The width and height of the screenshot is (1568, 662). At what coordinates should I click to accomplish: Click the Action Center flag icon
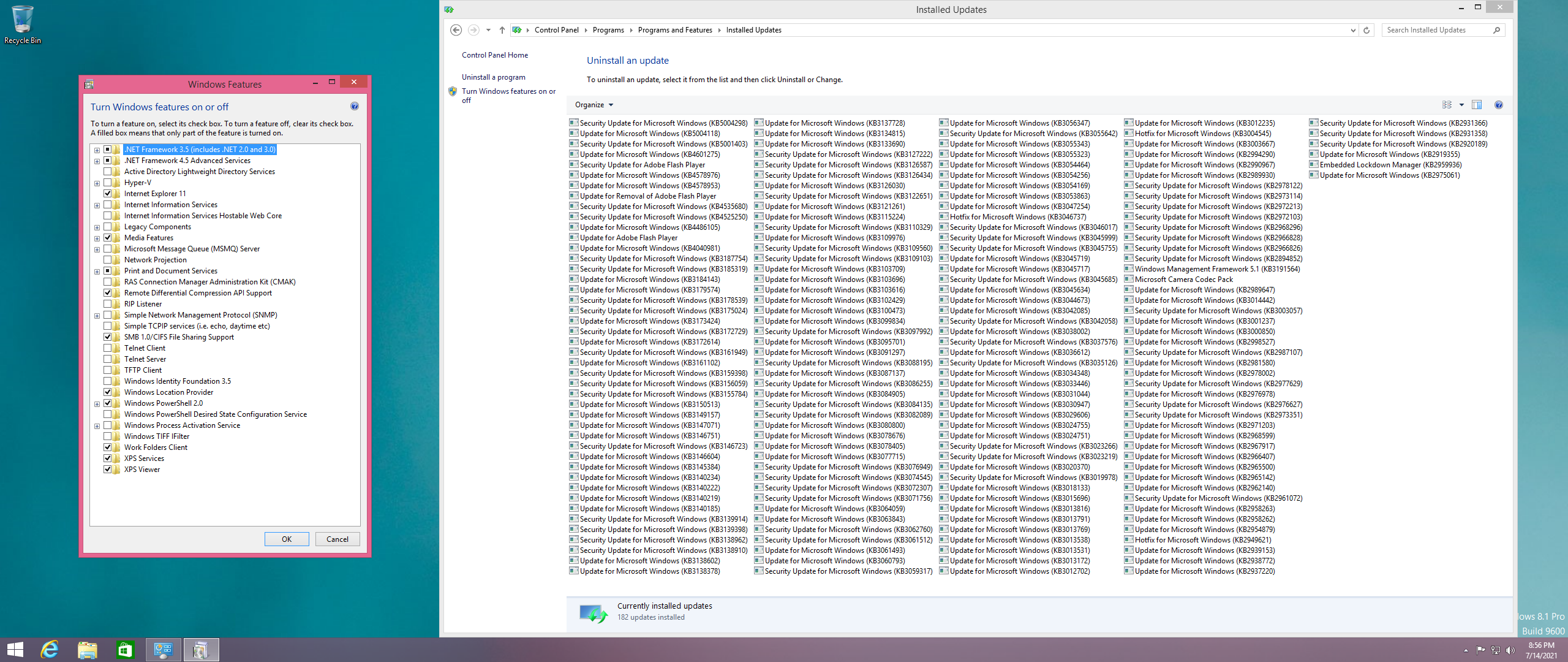pos(1480,650)
